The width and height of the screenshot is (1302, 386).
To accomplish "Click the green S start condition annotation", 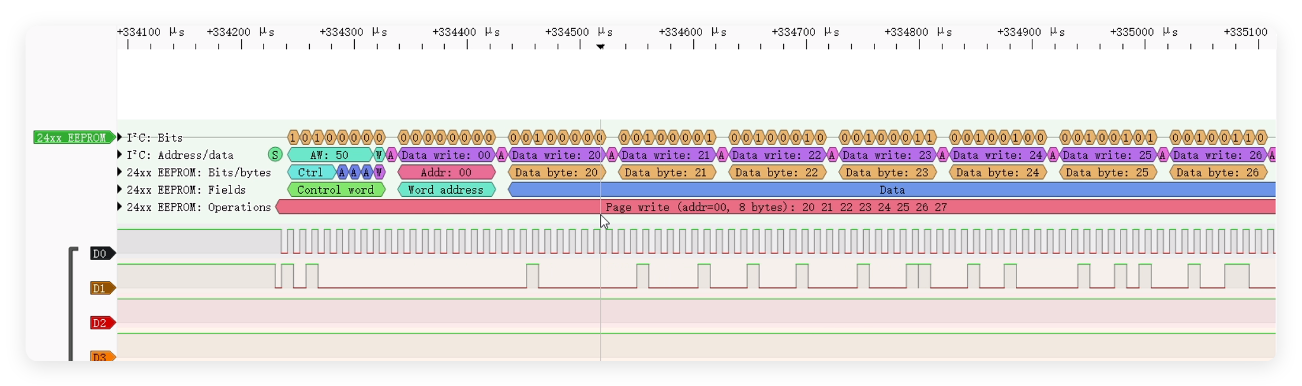I will coord(275,155).
